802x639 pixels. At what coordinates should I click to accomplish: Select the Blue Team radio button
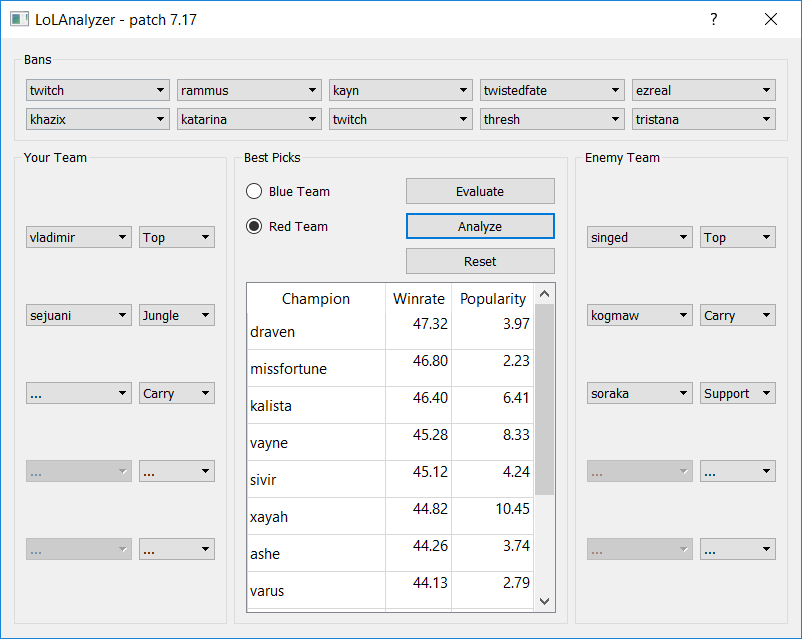point(256,191)
